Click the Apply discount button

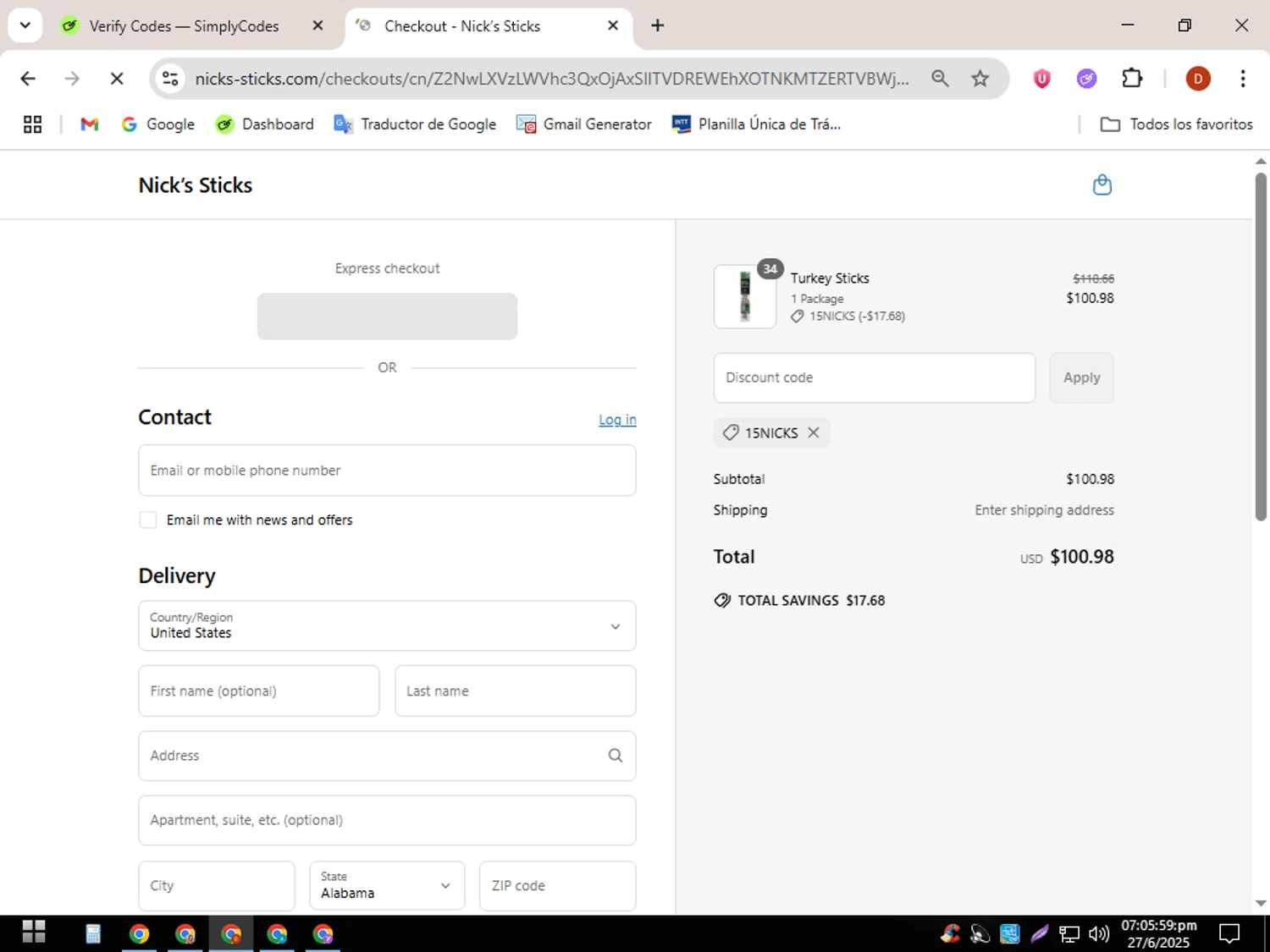tap(1081, 377)
